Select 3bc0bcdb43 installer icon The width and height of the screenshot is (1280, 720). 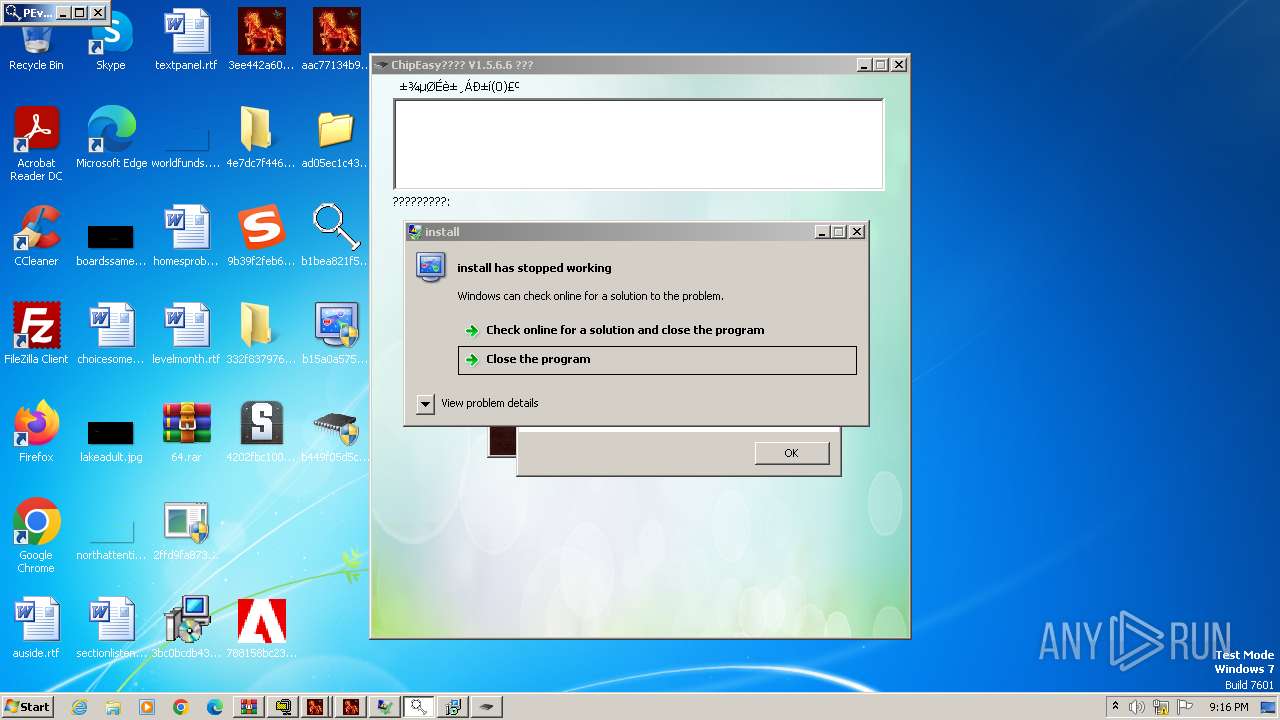click(x=186, y=628)
